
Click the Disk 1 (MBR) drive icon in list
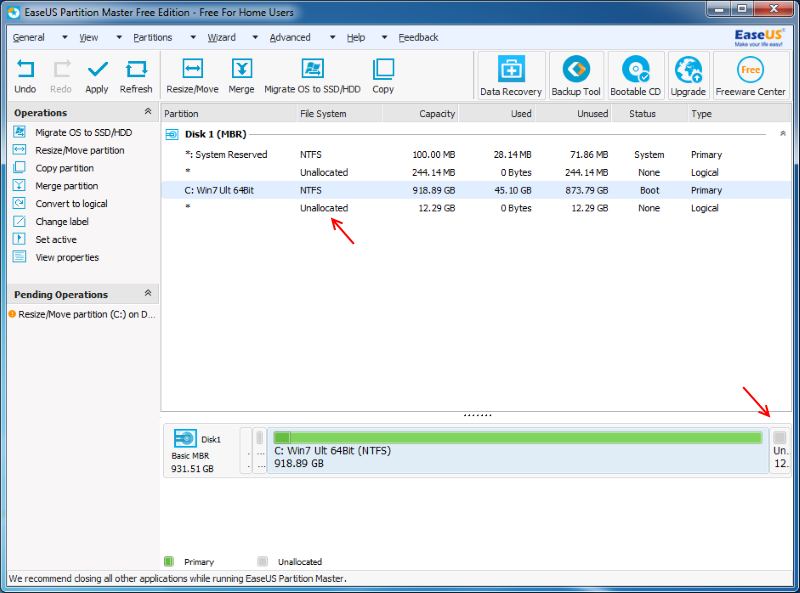[x=172, y=134]
